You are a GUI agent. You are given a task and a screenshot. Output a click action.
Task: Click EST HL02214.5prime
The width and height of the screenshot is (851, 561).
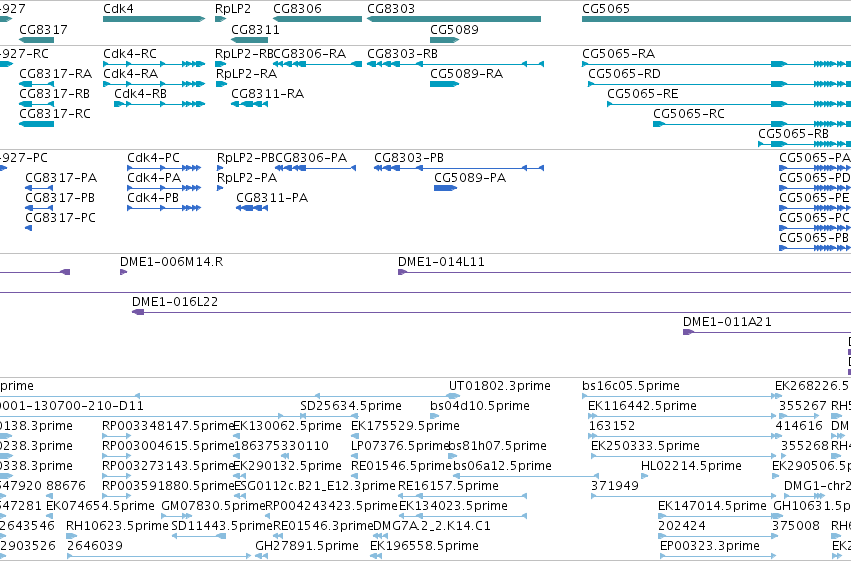coord(691,467)
